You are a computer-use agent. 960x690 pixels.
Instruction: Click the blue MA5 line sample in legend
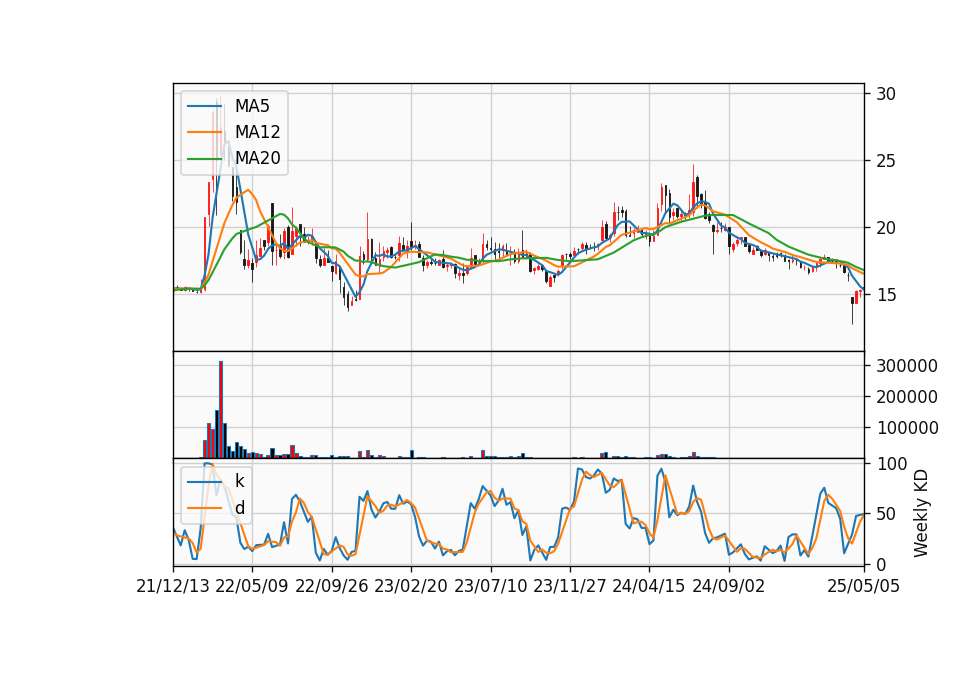click(204, 107)
